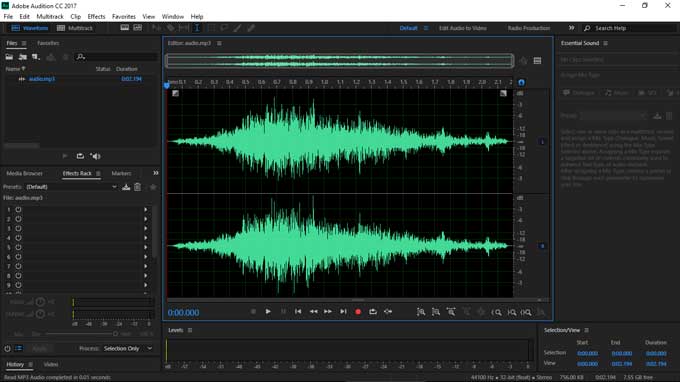This screenshot has width=680, height=382.
Task: Rewind the audio
Action: pyautogui.click(x=313, y=311)
